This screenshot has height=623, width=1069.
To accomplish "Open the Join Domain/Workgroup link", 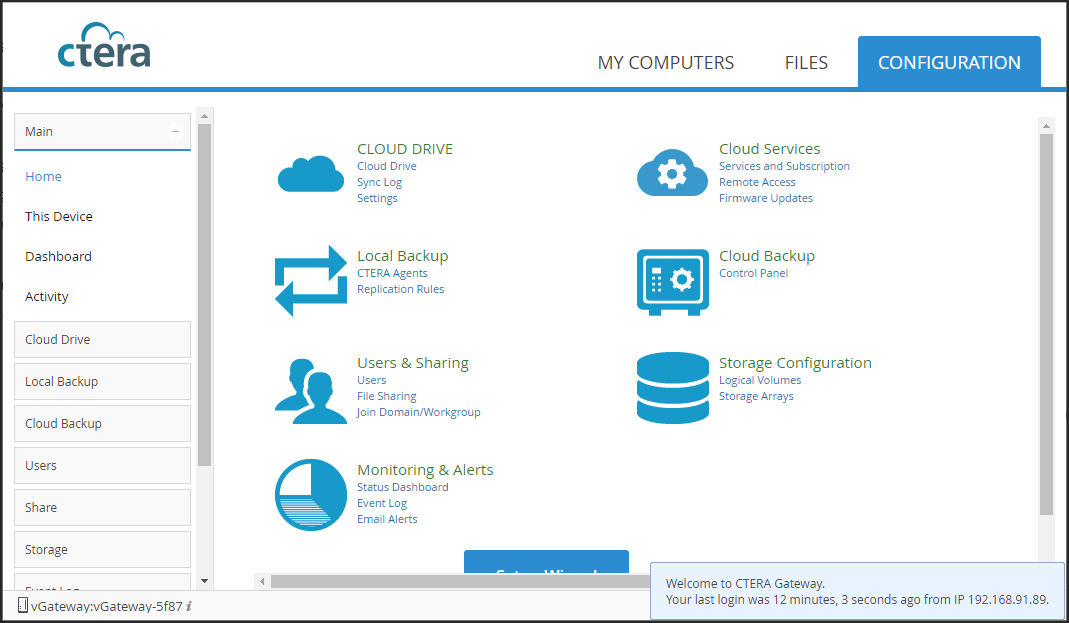I will coord(419,412).
